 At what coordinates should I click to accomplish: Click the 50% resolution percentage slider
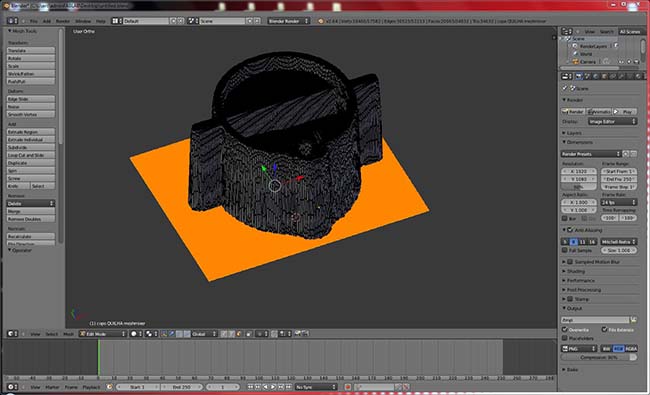(x=578, y=187)
